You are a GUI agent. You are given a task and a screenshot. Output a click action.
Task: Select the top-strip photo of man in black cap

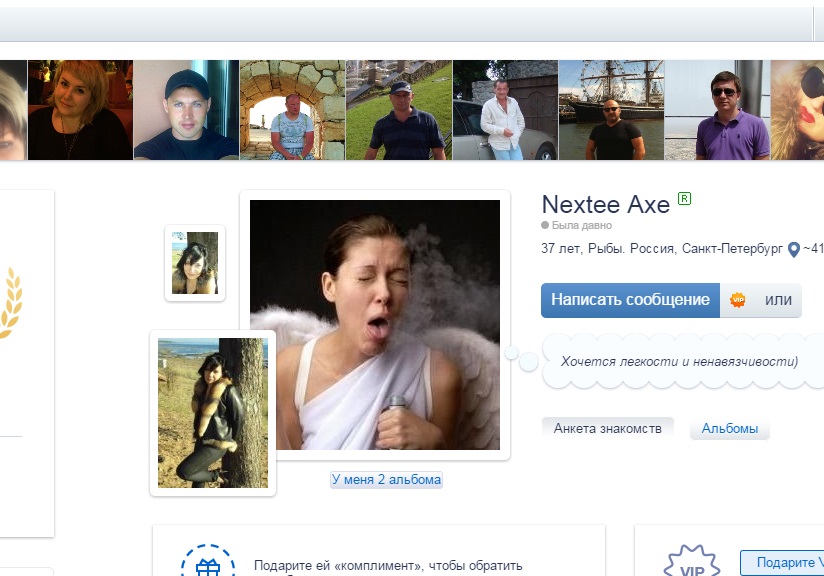tap(186, 110)
